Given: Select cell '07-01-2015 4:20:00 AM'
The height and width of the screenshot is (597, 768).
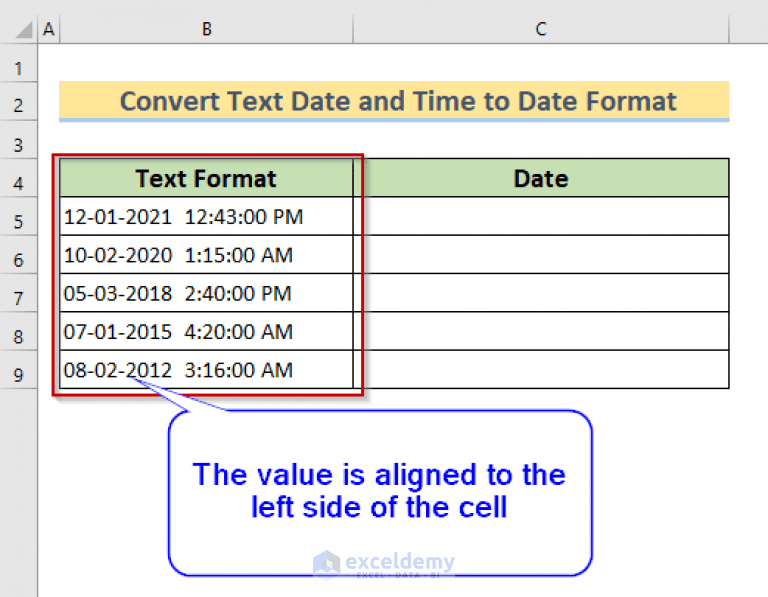Looking at the screenshot, I should tap(206, 331).
